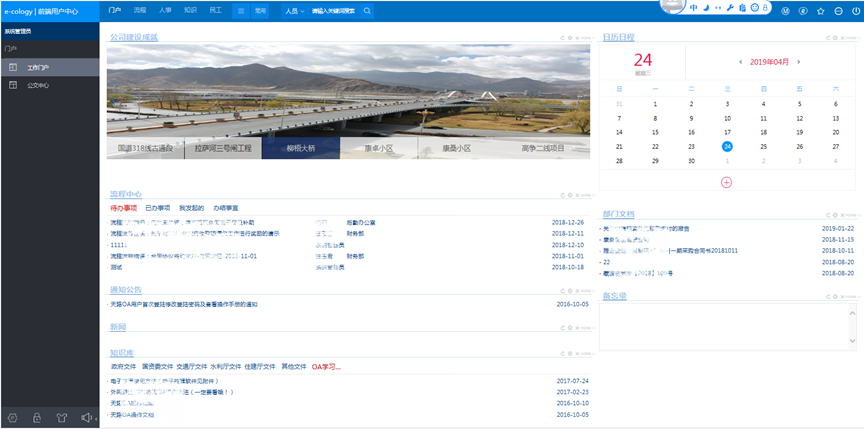Open 工作门户 in the sidebar
The height and width of the screenshot is (429, 864).
50,67
